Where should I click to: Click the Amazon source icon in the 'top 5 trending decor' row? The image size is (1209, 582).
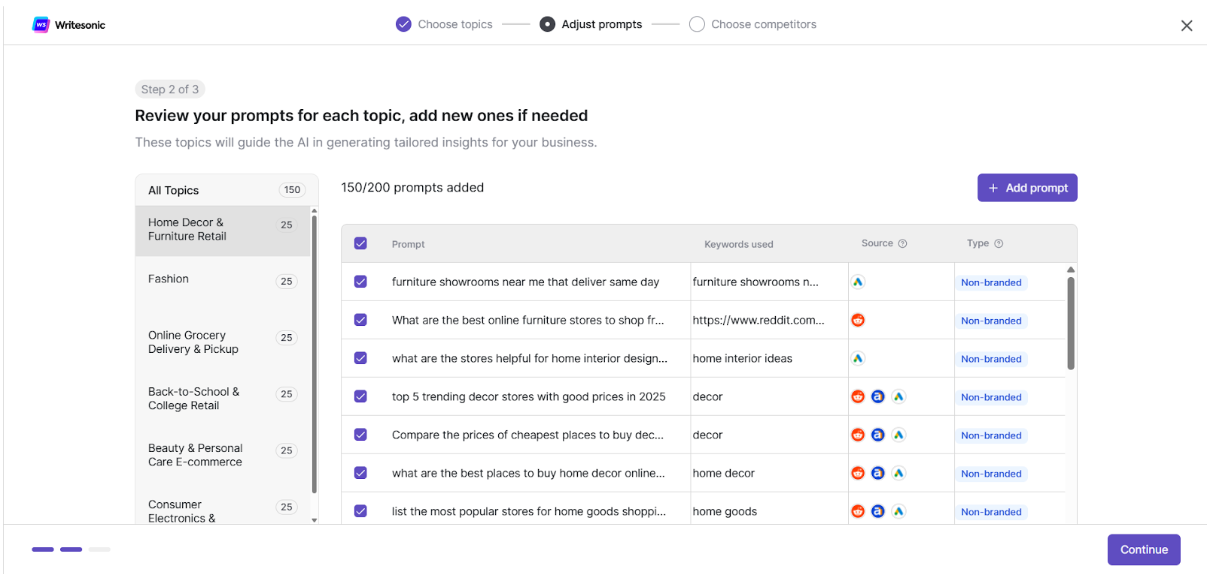[878, 396]
